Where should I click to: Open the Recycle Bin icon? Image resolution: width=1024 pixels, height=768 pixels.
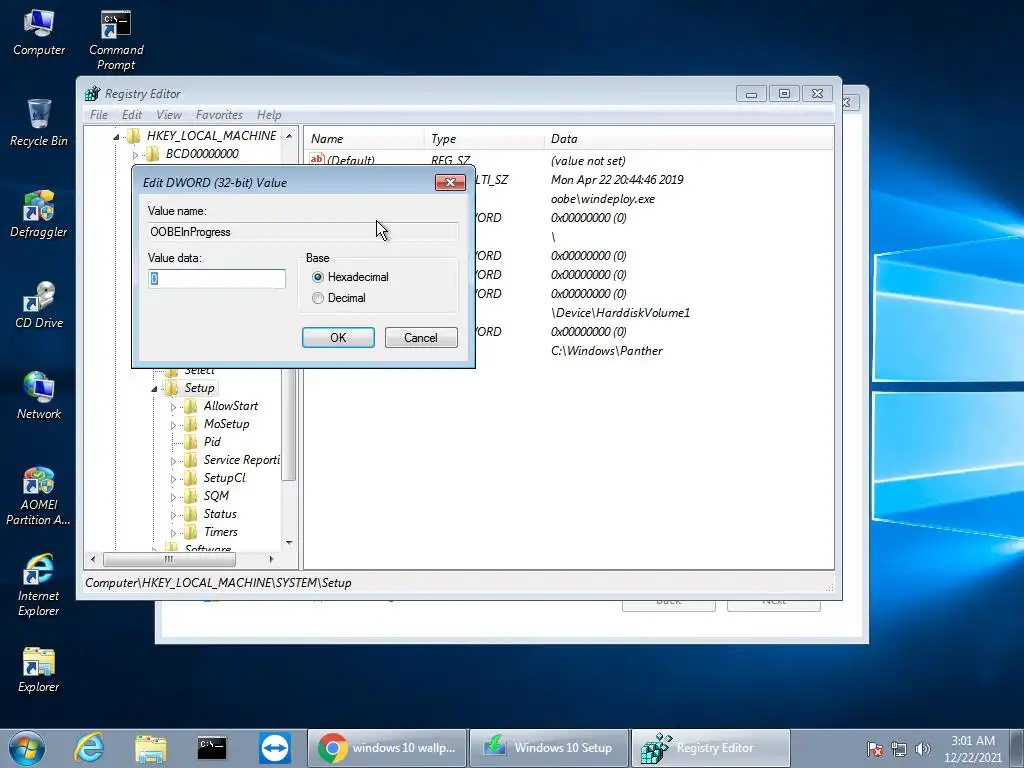point(39,122)
